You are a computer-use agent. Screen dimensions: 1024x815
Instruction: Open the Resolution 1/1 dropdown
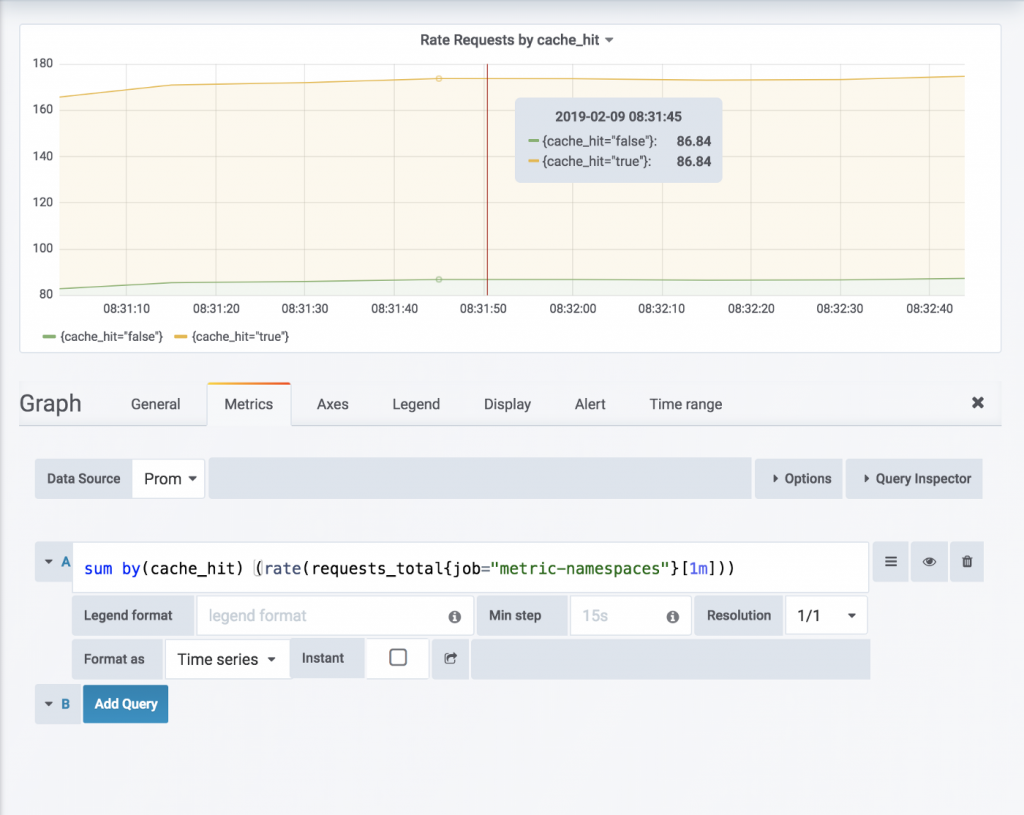(826, 616)
